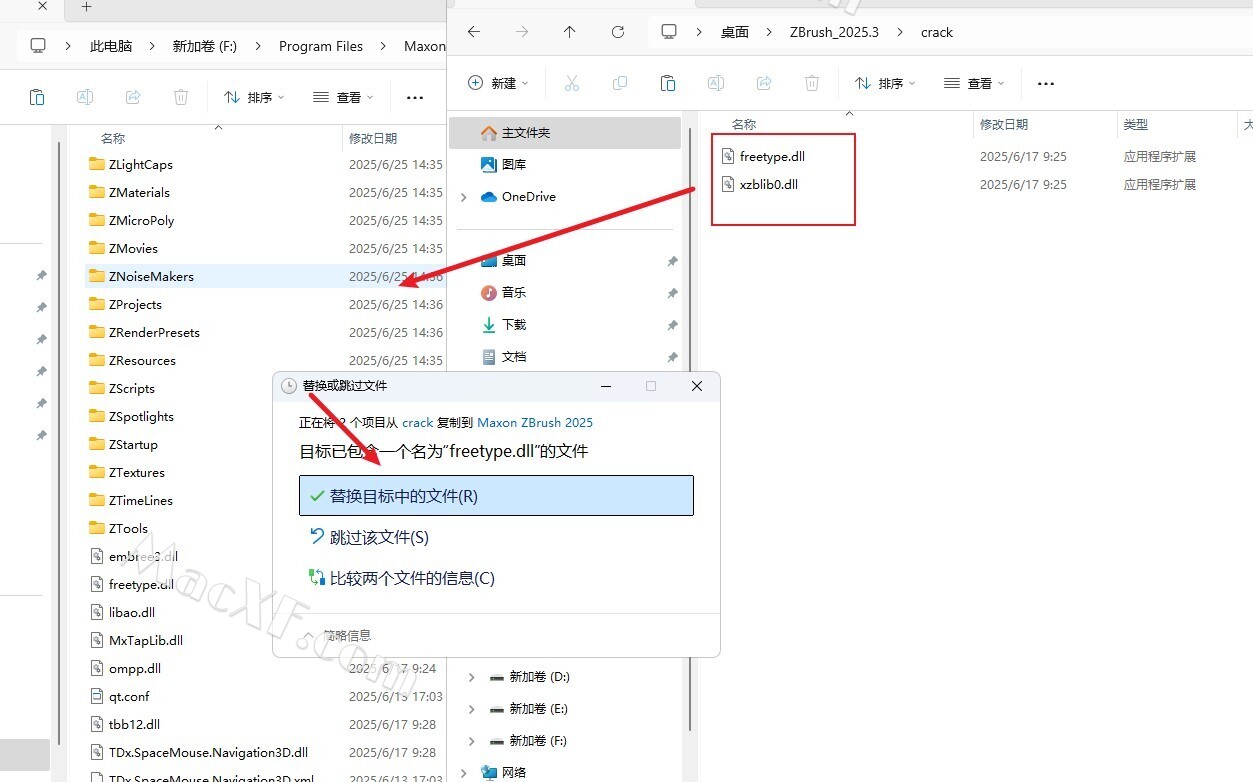Sort by 修改日期 column header in the crack window

[1004, 125]
